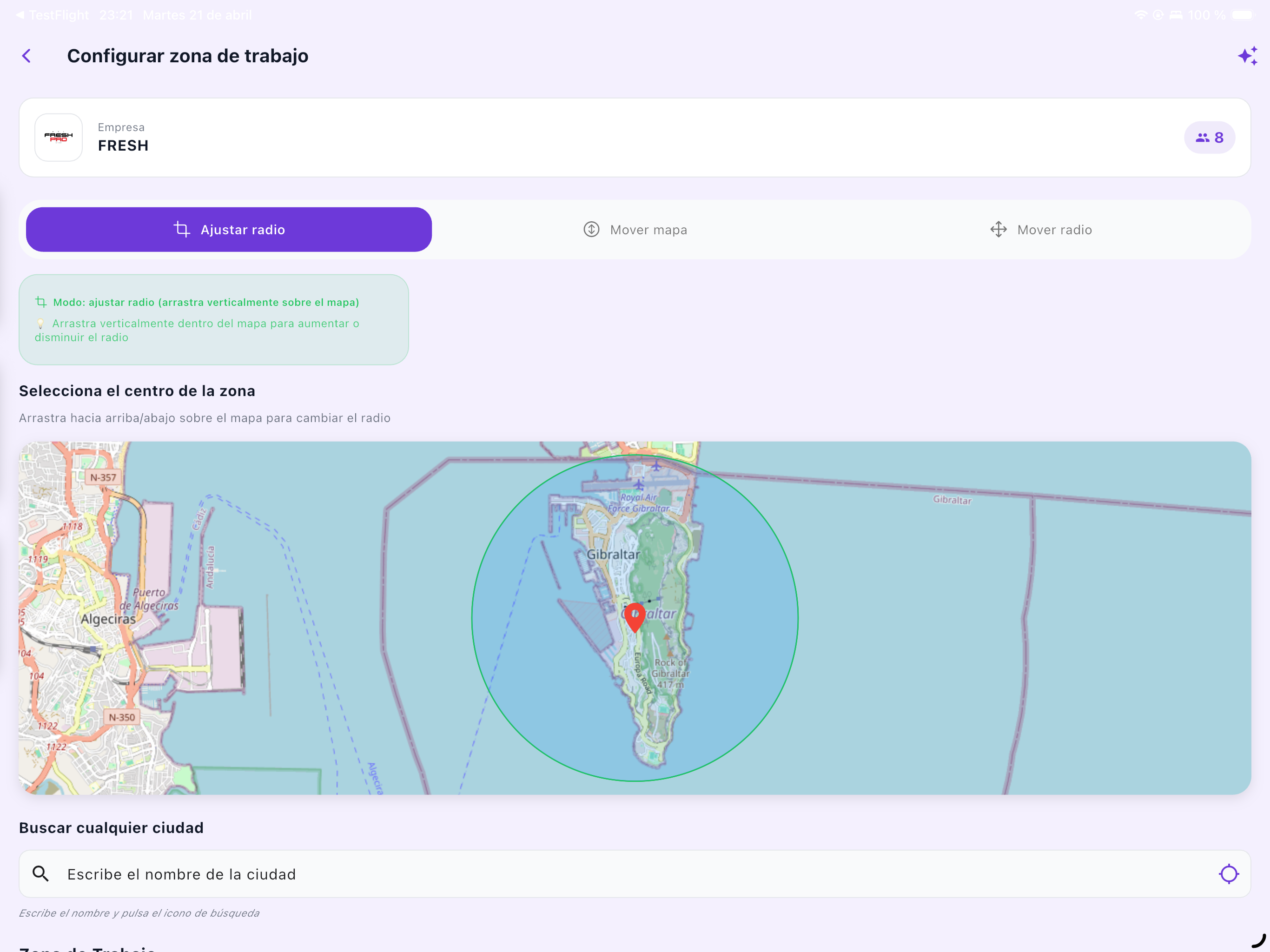Tap the red location pin on map

635,617
